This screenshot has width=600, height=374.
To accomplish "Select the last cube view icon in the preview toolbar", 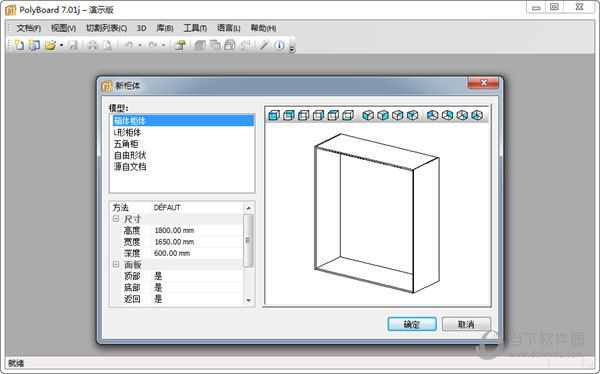I will tap(477, 115).
